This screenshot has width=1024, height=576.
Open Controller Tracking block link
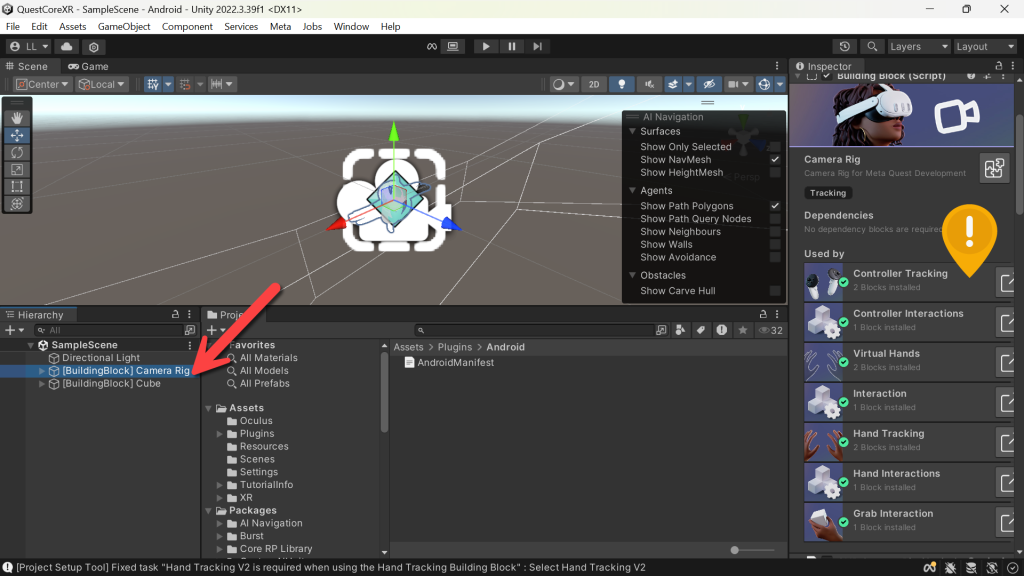click(1006, 282)
